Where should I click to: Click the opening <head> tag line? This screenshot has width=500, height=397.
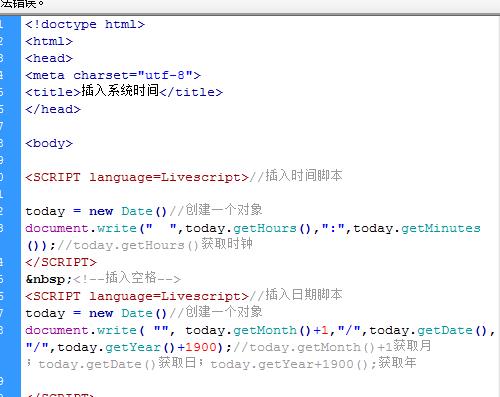[49, 58]
